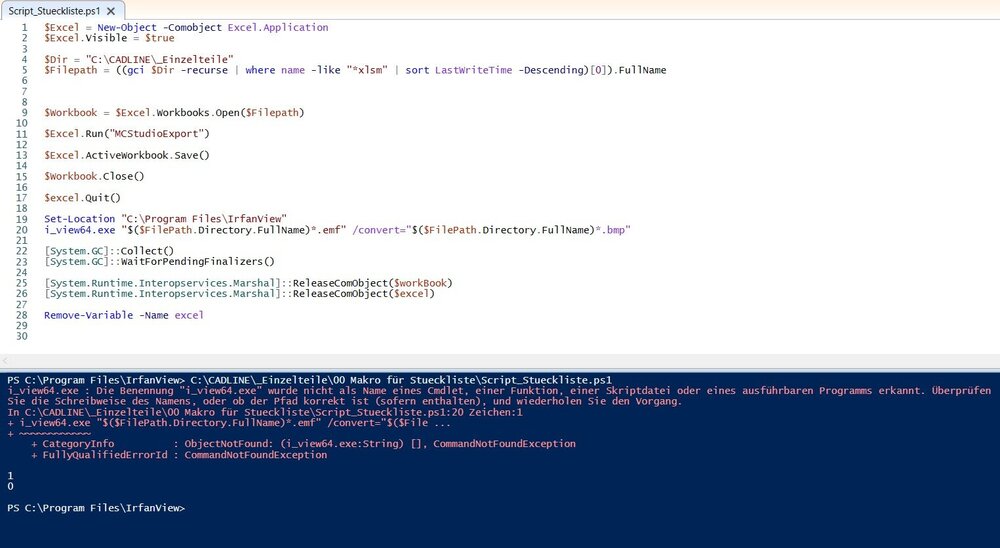This screenshot has width=1000, height=548.
Task: Click LastWriteTime in the $Filepath line
Action: (x=474, y=70)
